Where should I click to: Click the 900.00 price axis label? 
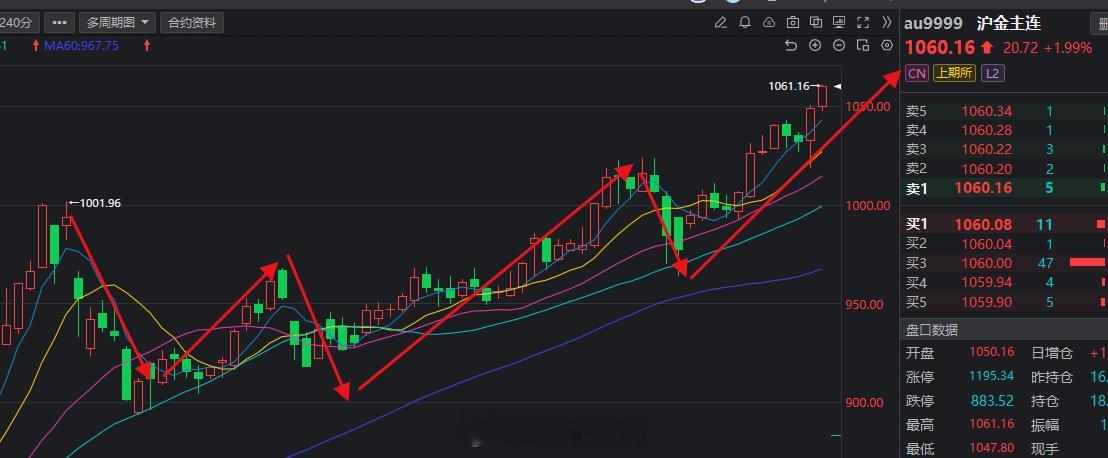coord(865,403)
